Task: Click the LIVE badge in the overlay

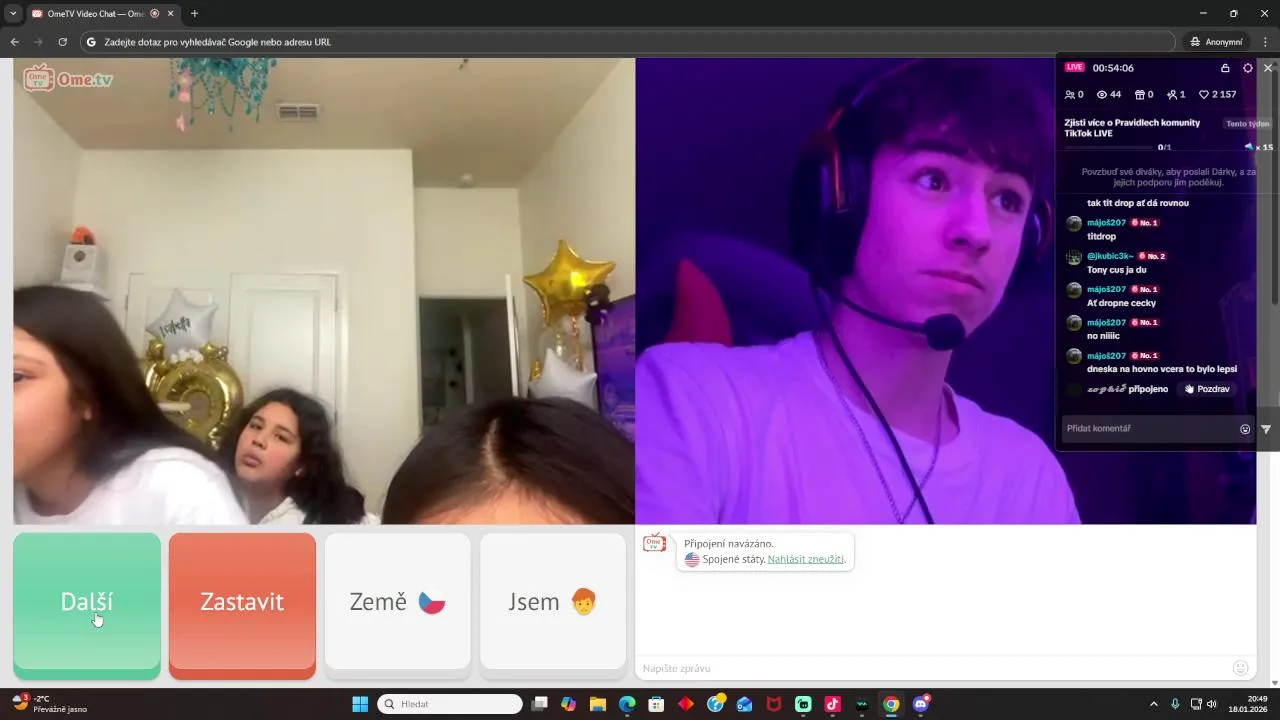Action: coord(1075,67)
